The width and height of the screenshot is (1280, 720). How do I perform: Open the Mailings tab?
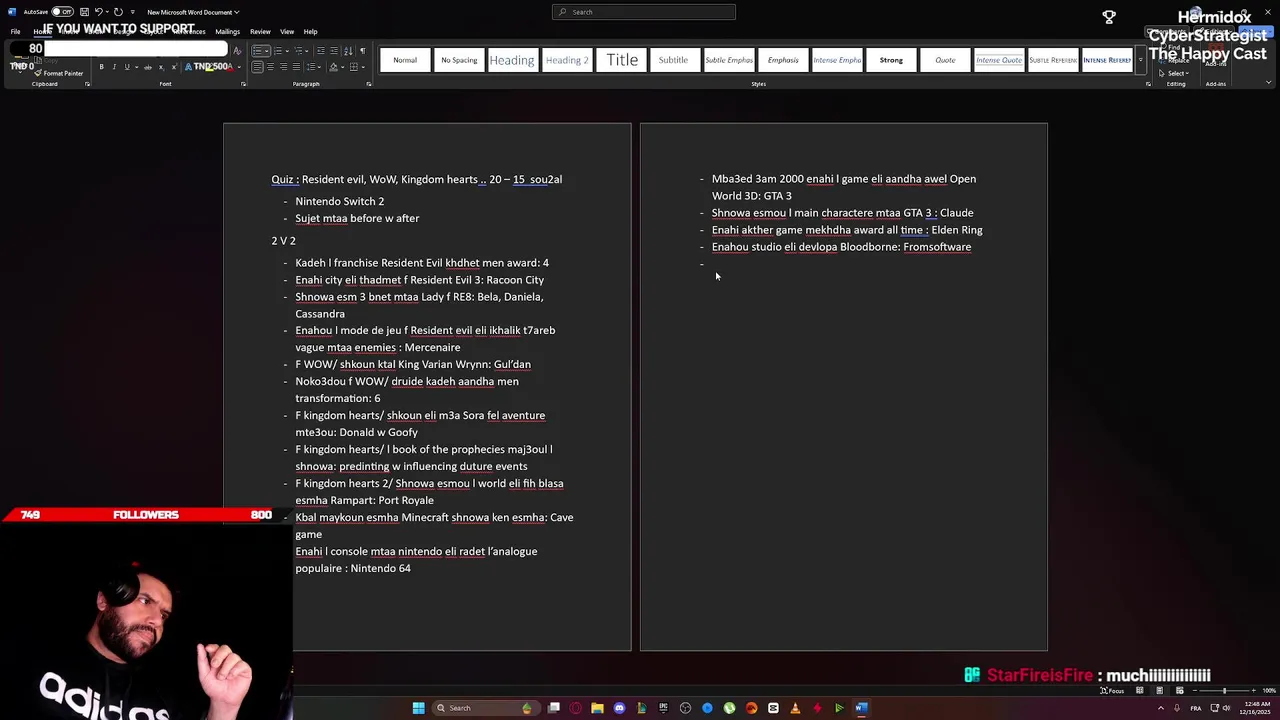coord(227,31)
